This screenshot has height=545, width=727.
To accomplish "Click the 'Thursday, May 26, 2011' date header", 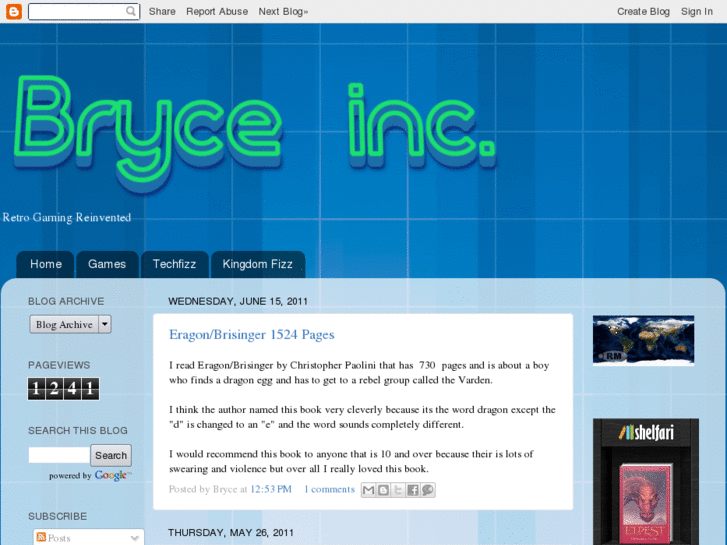I will (231, 532).
